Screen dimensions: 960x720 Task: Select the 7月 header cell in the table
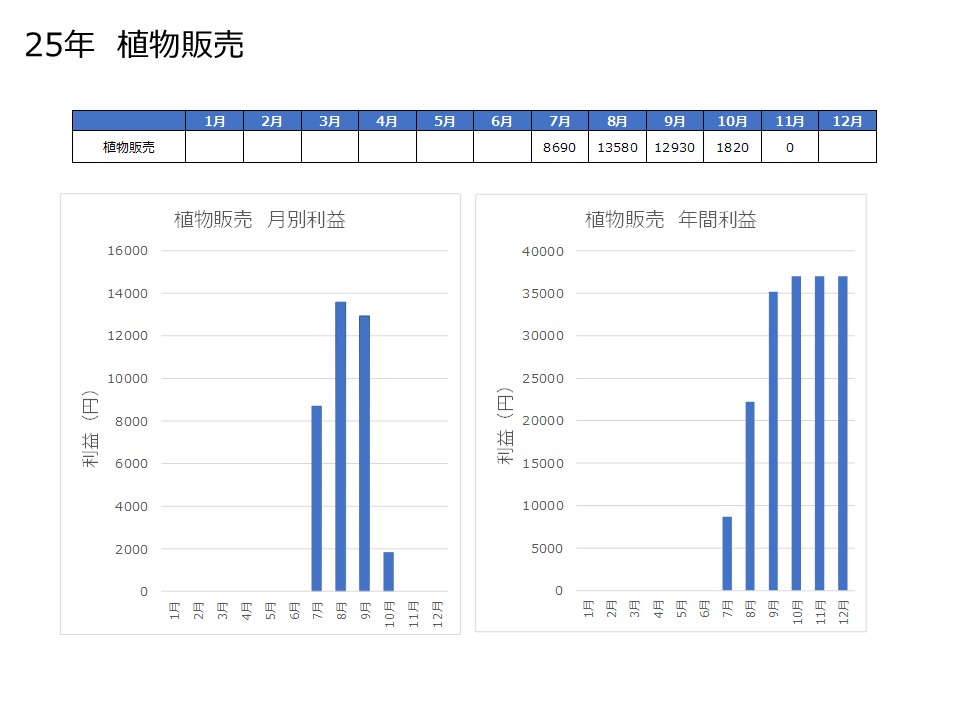560,121
